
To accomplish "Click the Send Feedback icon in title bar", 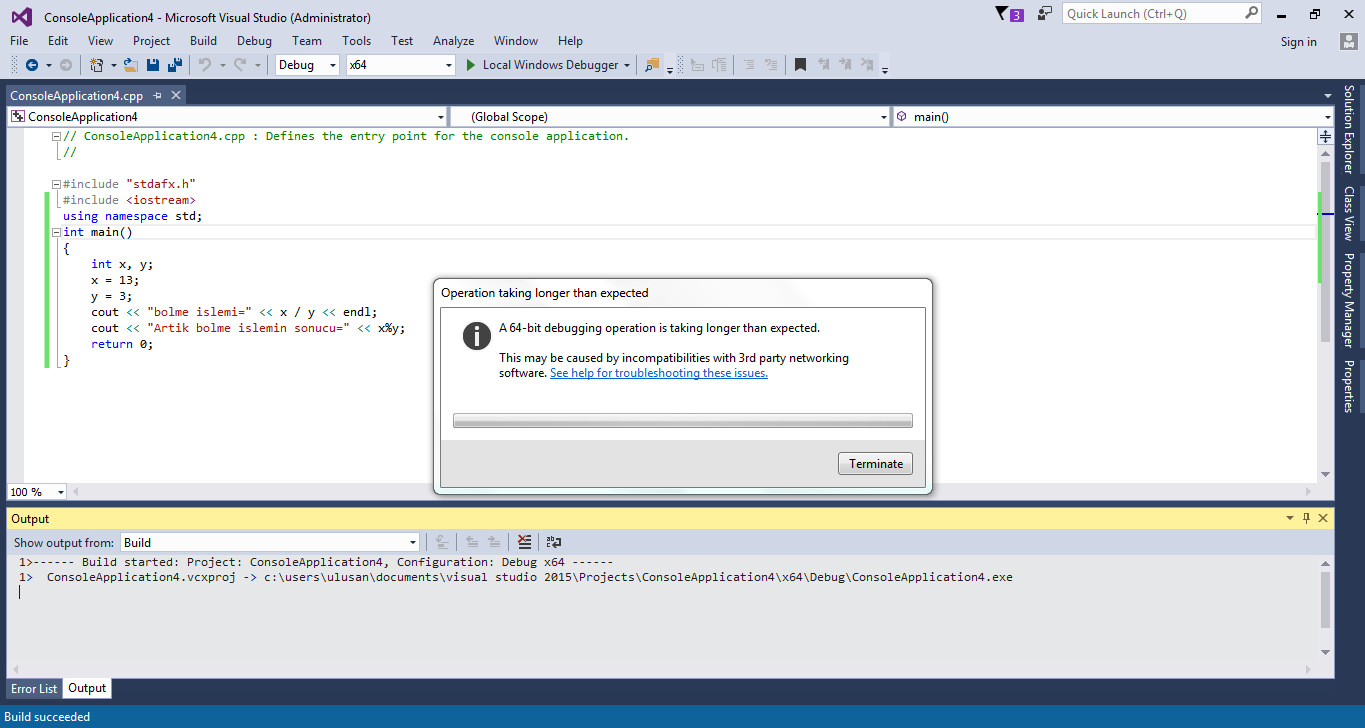I will (1045, 14).
